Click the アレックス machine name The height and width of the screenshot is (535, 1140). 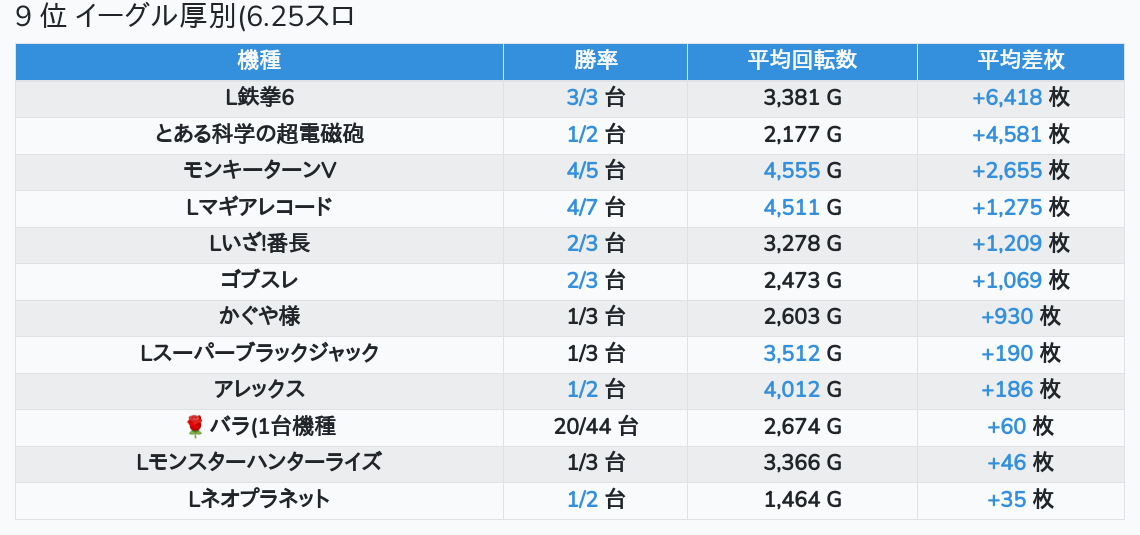259,390
